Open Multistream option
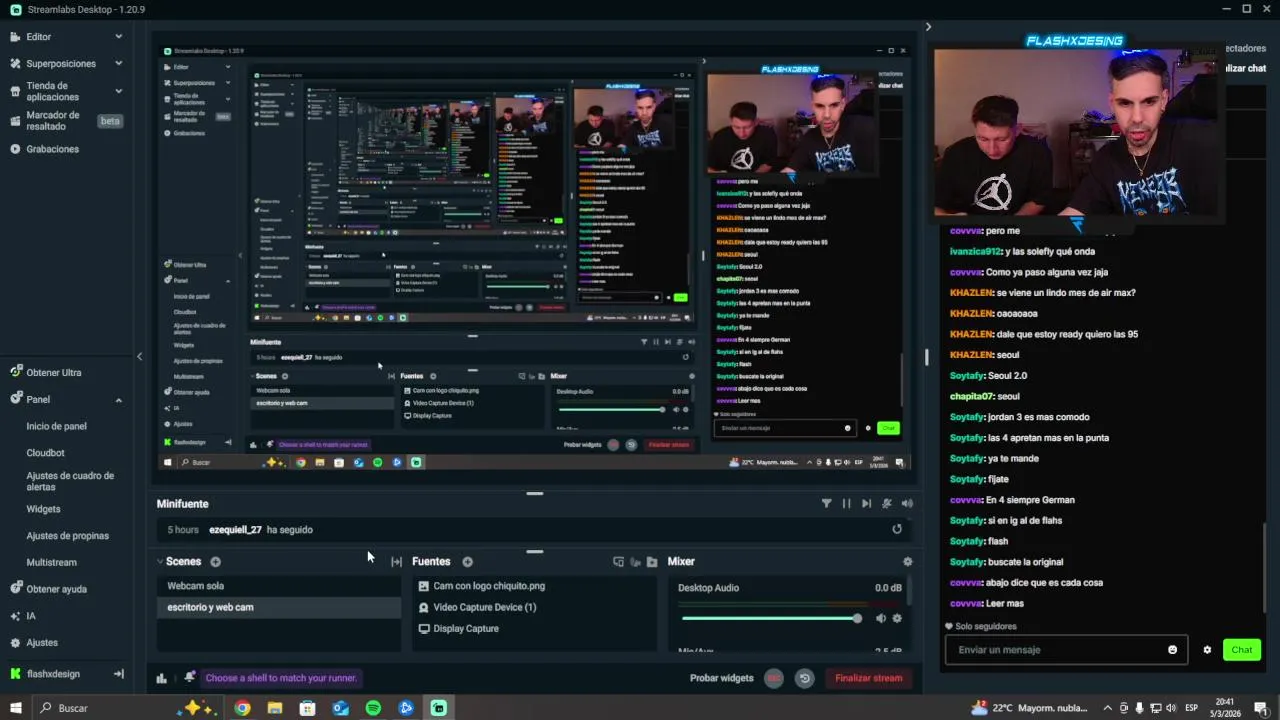This screenshot has height=720, width=1280. click(51, 563)
